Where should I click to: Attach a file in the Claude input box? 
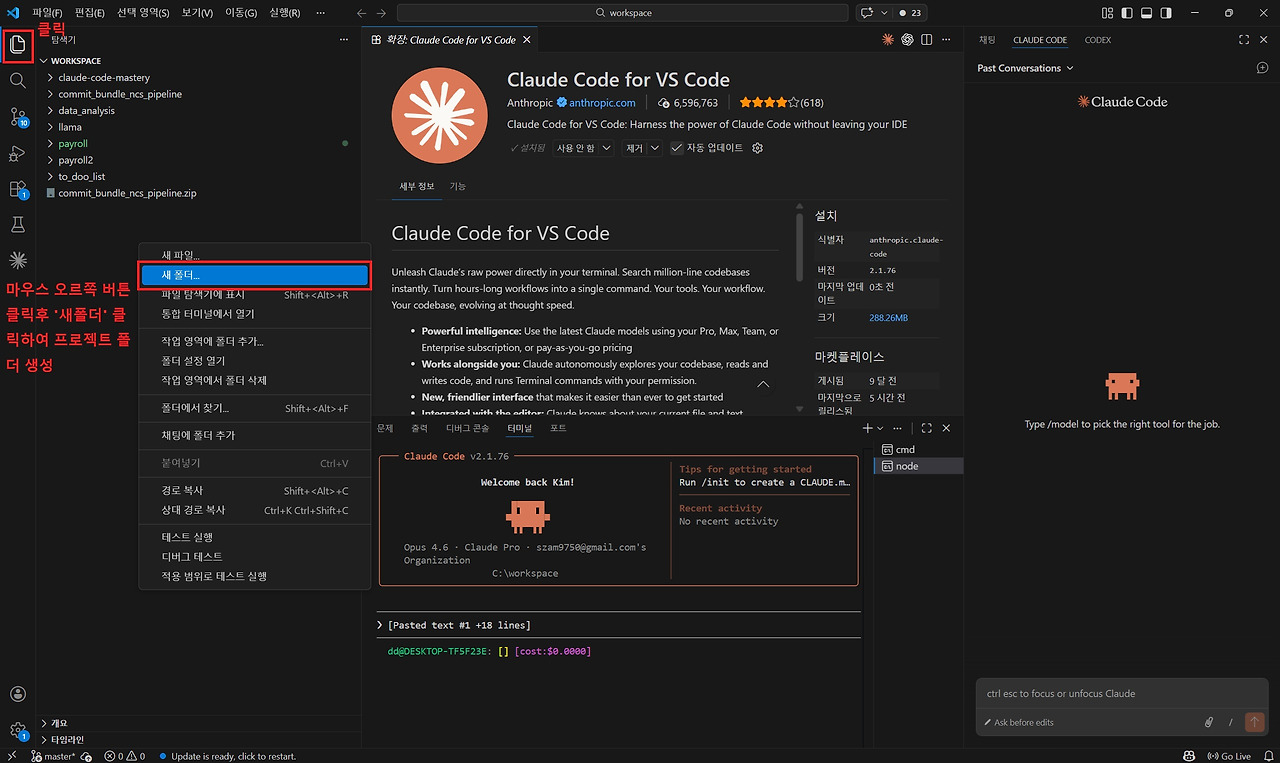pyautogui.click(x=1209, y=722)
